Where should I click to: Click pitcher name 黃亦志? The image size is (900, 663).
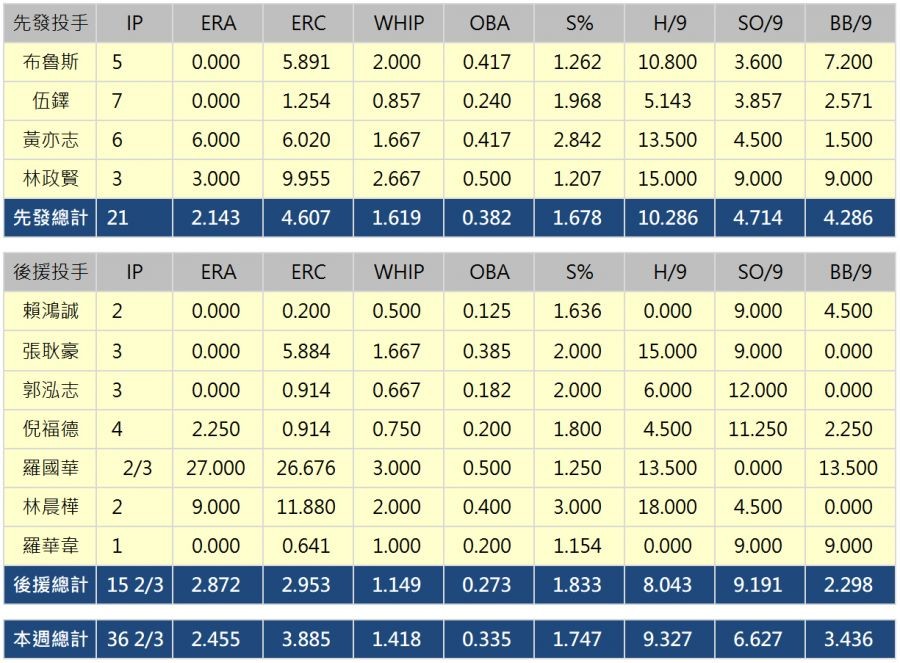click(x=50, y=140)
